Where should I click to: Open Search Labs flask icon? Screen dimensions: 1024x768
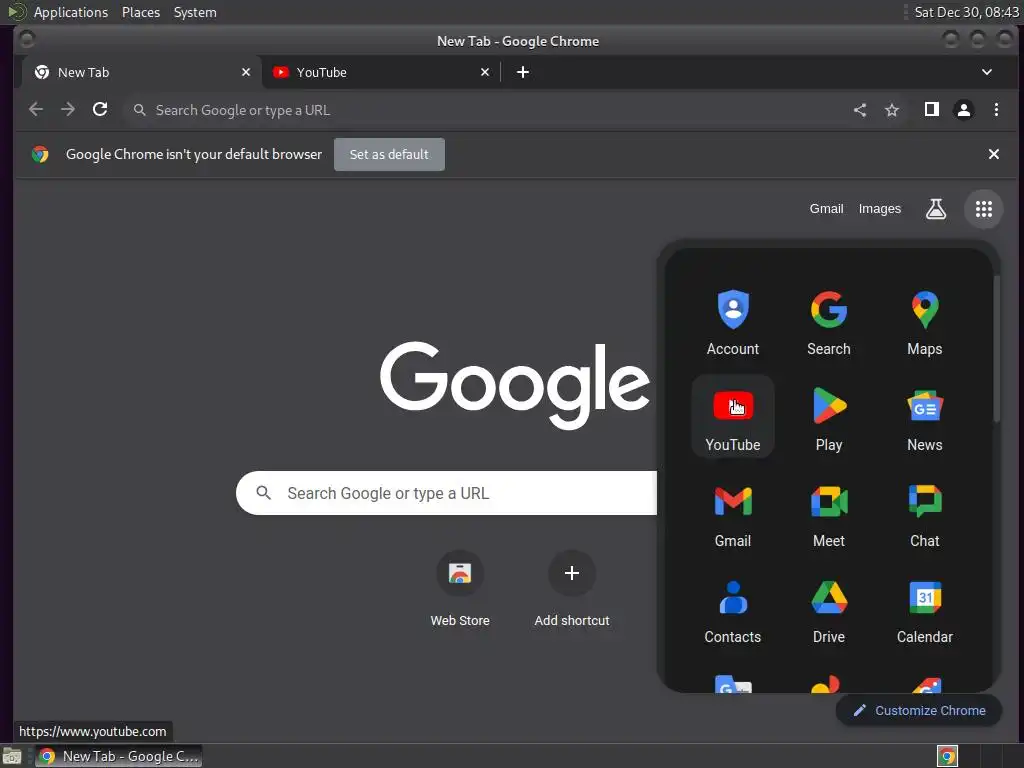pyautogui.click(x=936, y=209)
